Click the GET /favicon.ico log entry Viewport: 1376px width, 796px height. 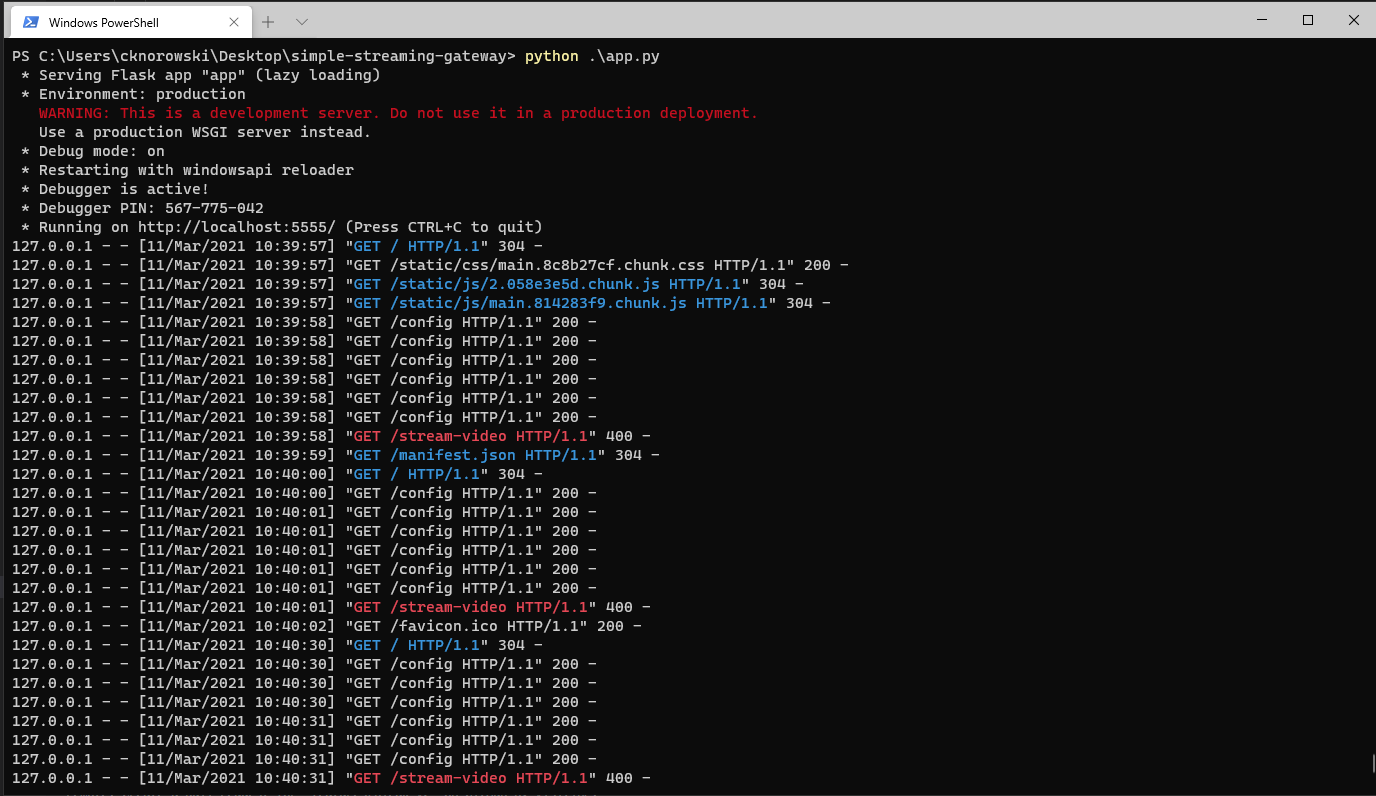327,626
